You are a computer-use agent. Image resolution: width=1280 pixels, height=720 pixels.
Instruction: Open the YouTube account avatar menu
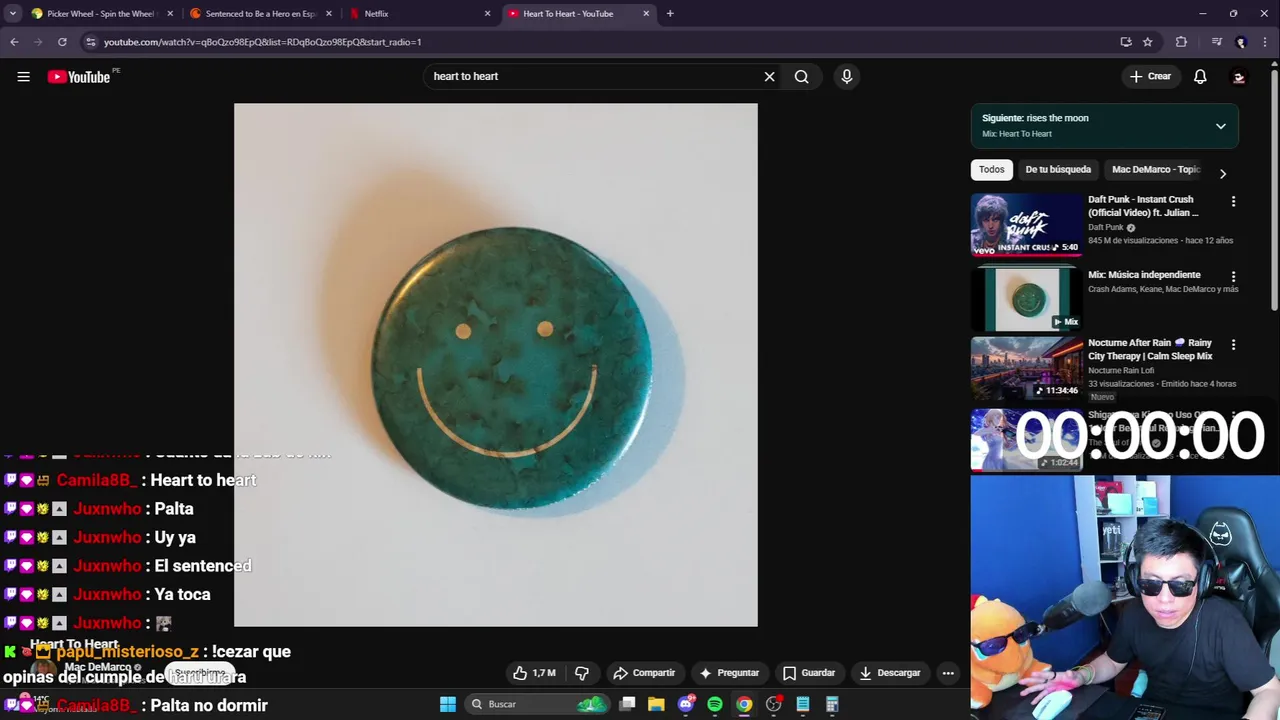point(1239,77)
